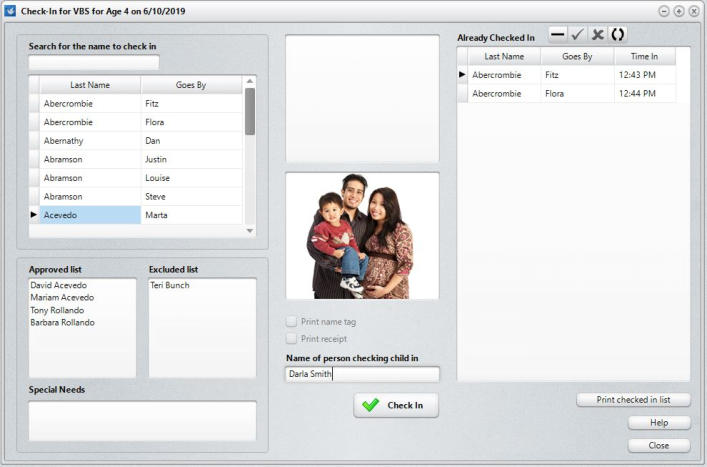Maximize the Check-In window
Screen dimensions: 707x467
679,11
